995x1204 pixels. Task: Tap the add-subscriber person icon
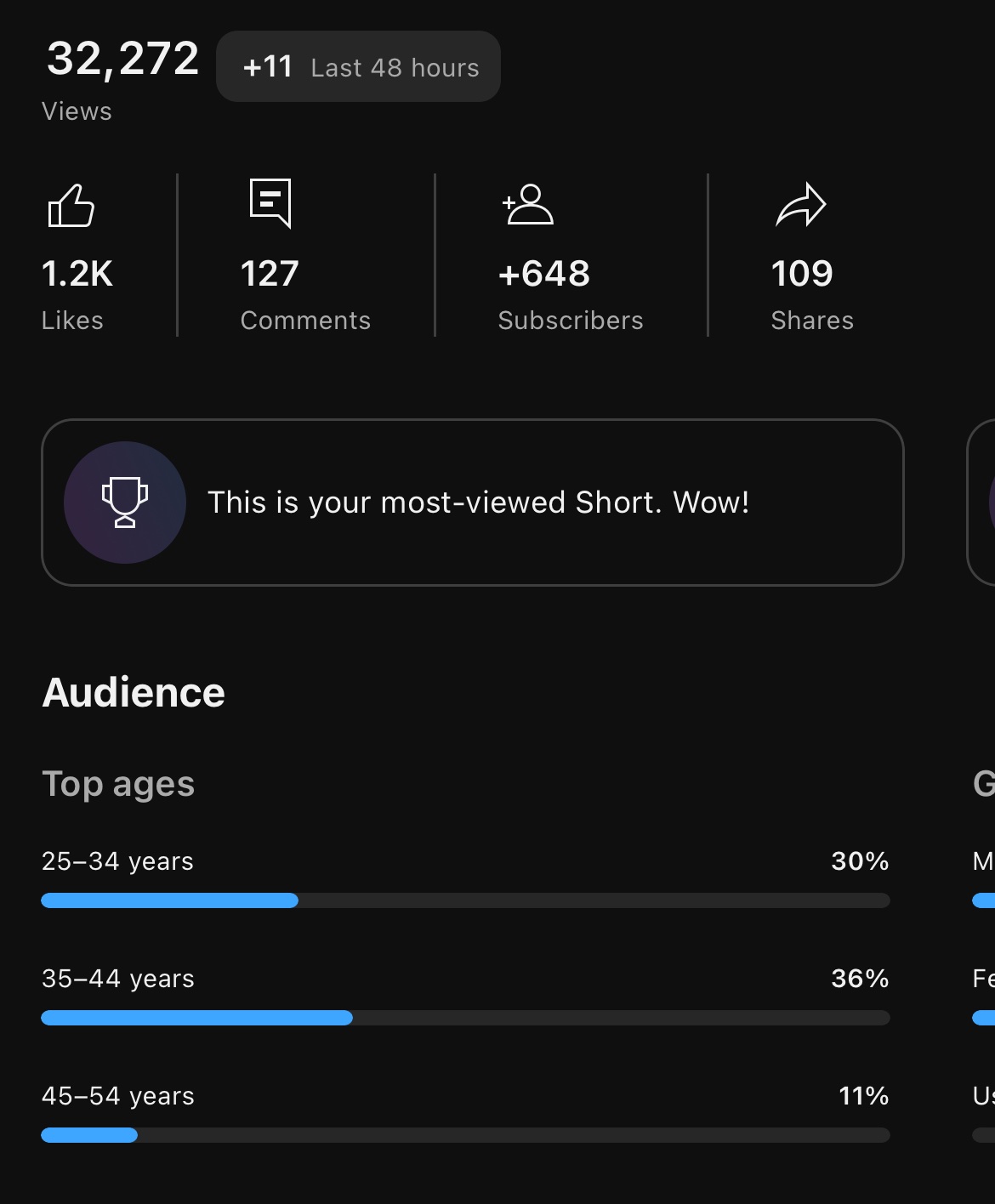pos(527,204)
